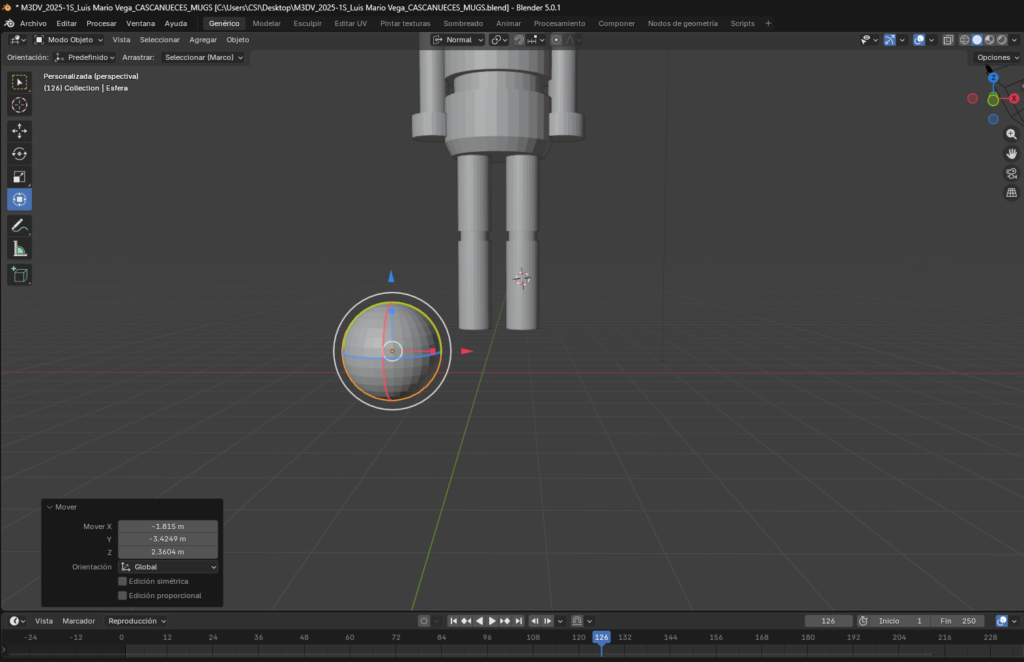Click the camera view icon
This screenshot has width=1024, height=662.
click(1011, 173)
